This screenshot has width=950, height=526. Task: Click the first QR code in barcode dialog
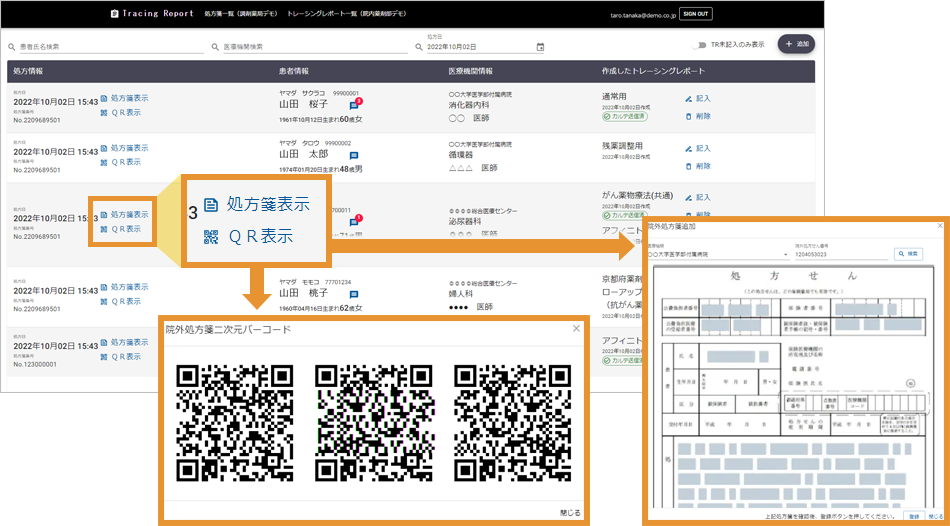[235, 424]
